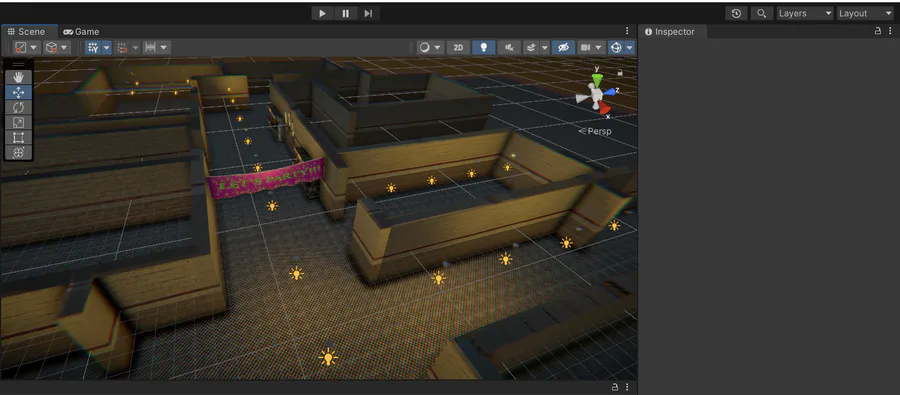Click the handle rotation cube icon
The height and width of the screenshot is (395, 900).
click(x=52, y=48)
